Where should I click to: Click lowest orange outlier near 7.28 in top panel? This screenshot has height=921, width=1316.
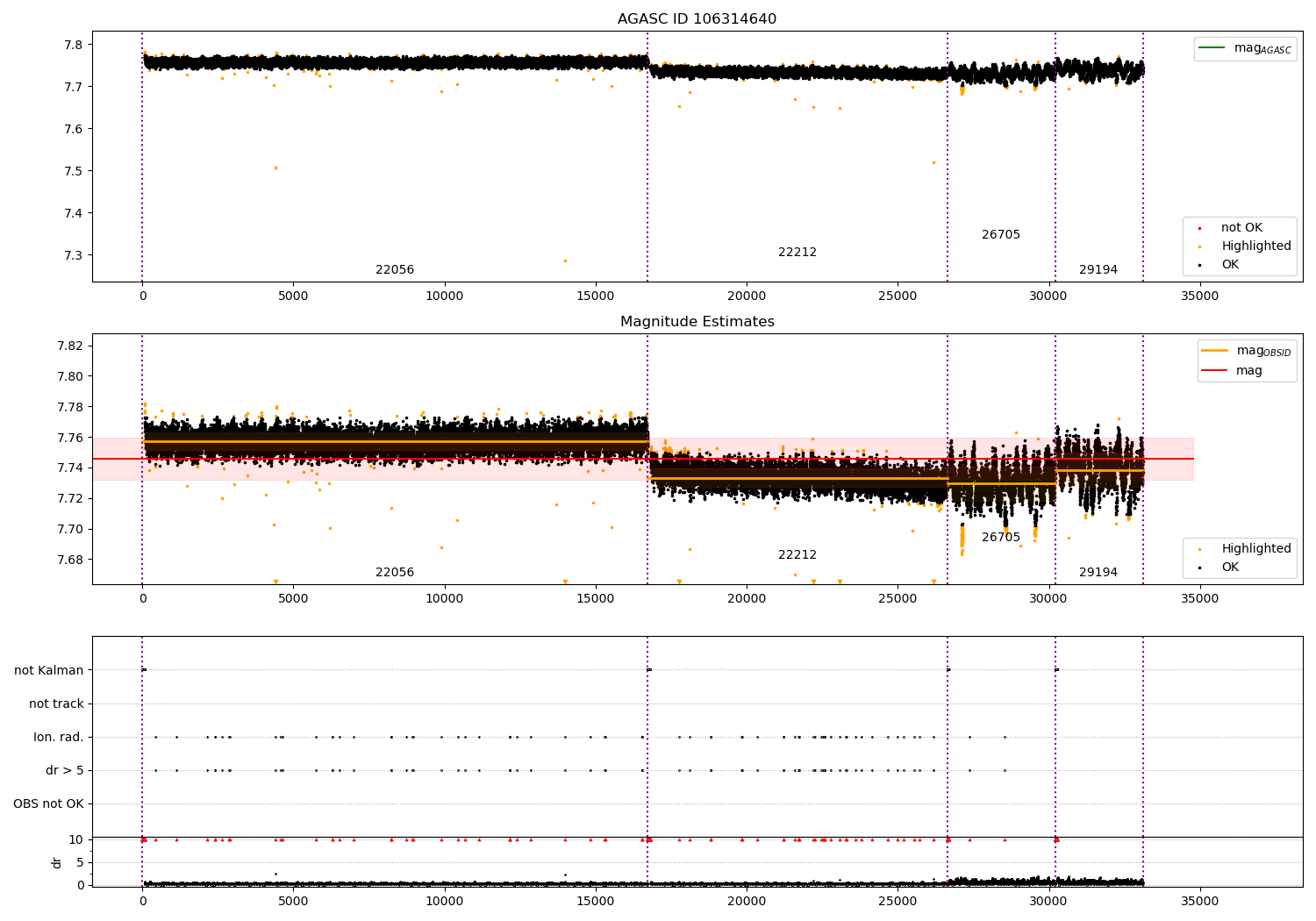click(x=565, y=261)
